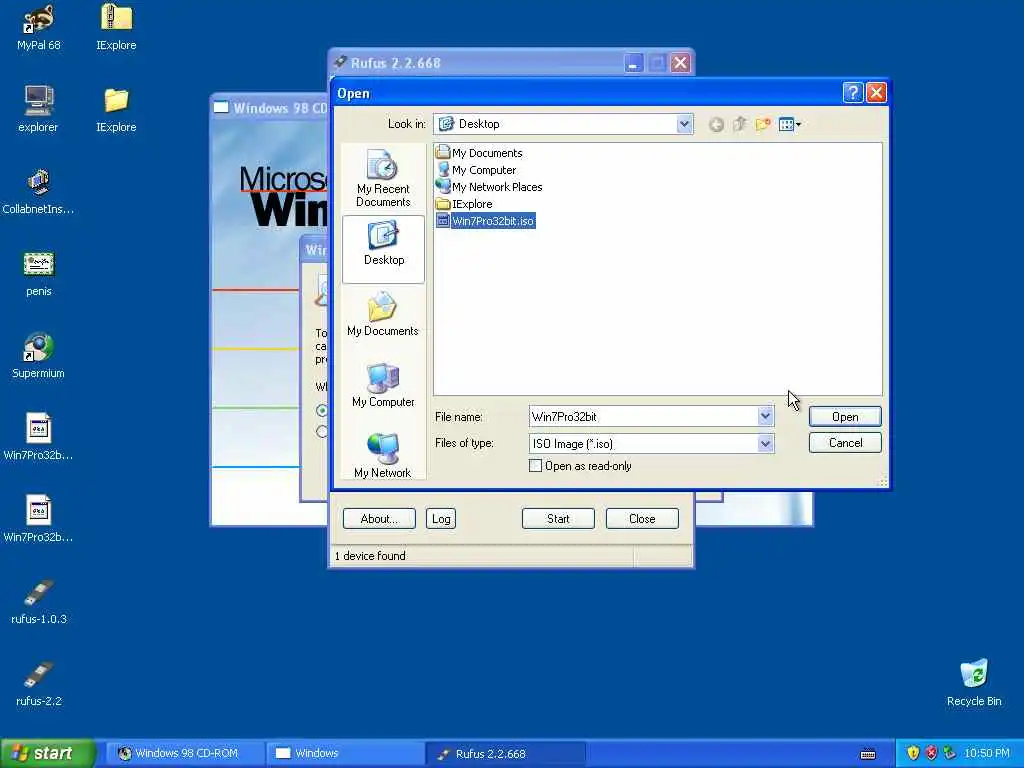Click Start button in Rufus
This screenshot has width=1024, height=768.
[x=558, y=519]
